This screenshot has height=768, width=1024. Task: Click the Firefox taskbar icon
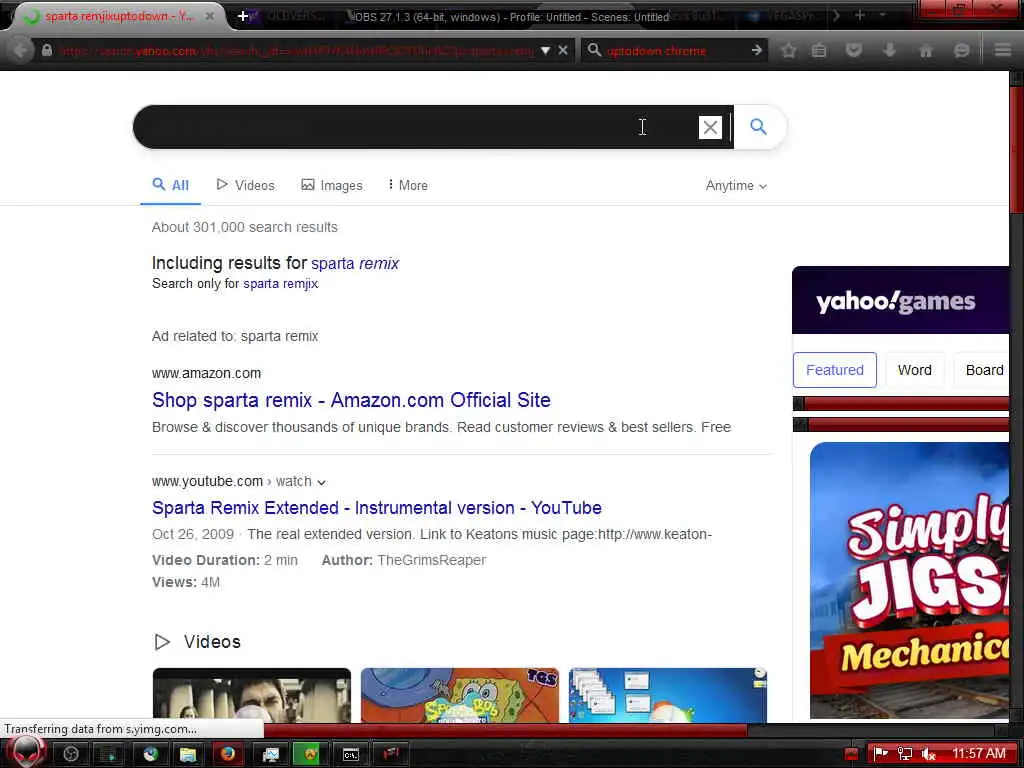pyautogui.click(x=227, y=754)
